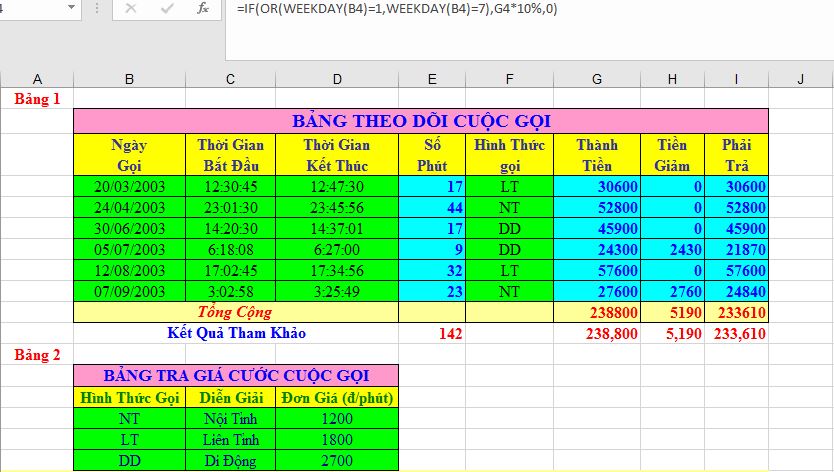Select column A header
The height and width of the screenshot is (472, 834).
point(37,79)
